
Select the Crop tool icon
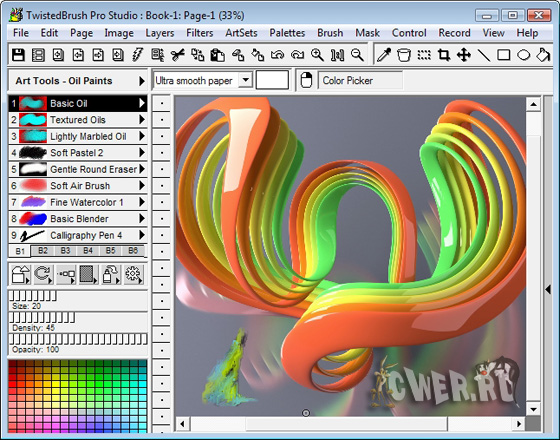(x=444, y=55)
